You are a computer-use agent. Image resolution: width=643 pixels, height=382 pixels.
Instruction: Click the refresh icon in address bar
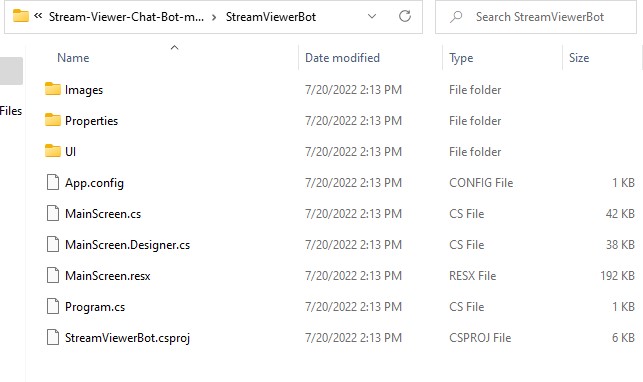[405, 16]
